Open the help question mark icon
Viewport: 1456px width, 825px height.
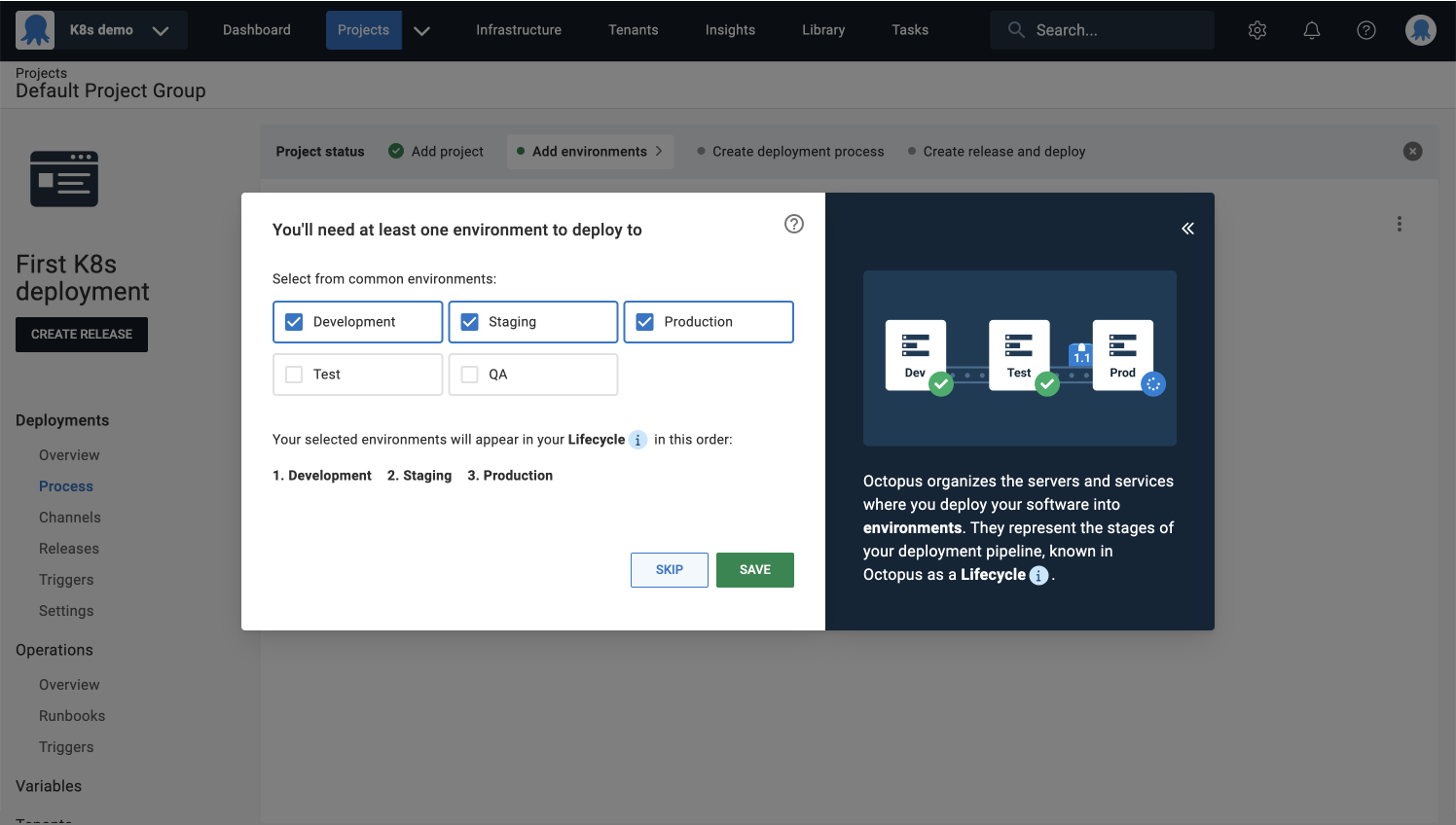[x=1365, y=30]
